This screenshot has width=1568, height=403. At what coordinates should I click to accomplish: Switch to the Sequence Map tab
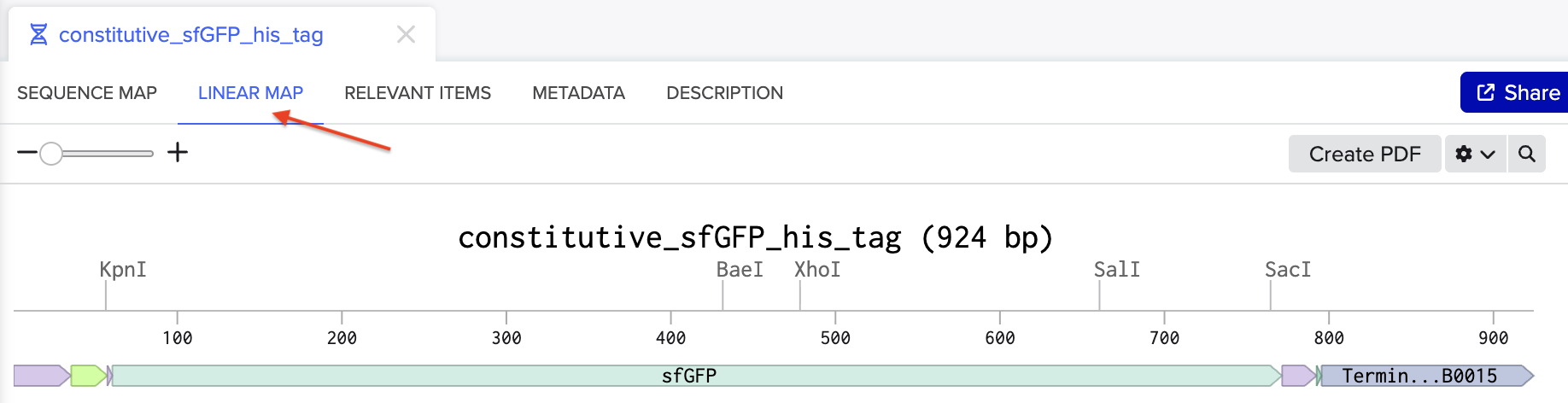point(87,93)
